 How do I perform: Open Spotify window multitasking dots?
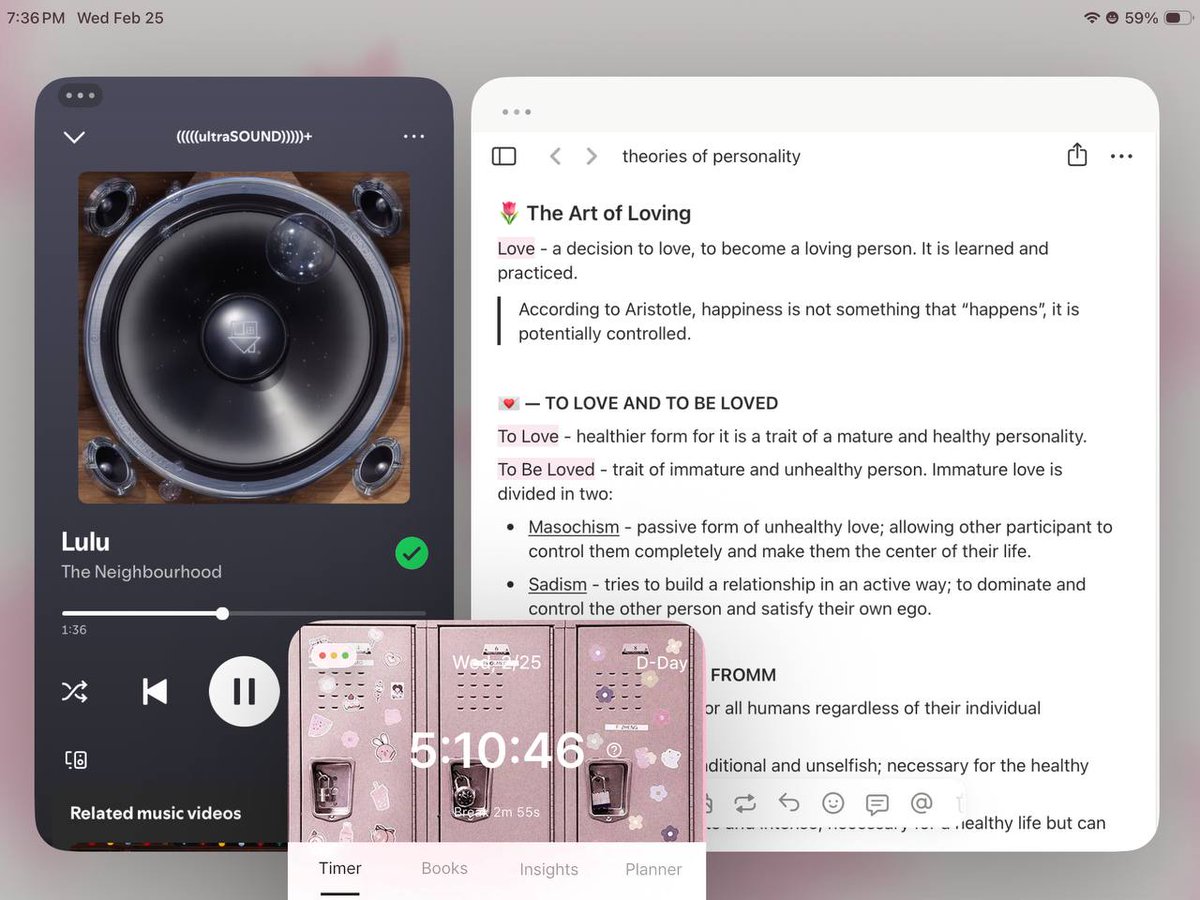80,96
